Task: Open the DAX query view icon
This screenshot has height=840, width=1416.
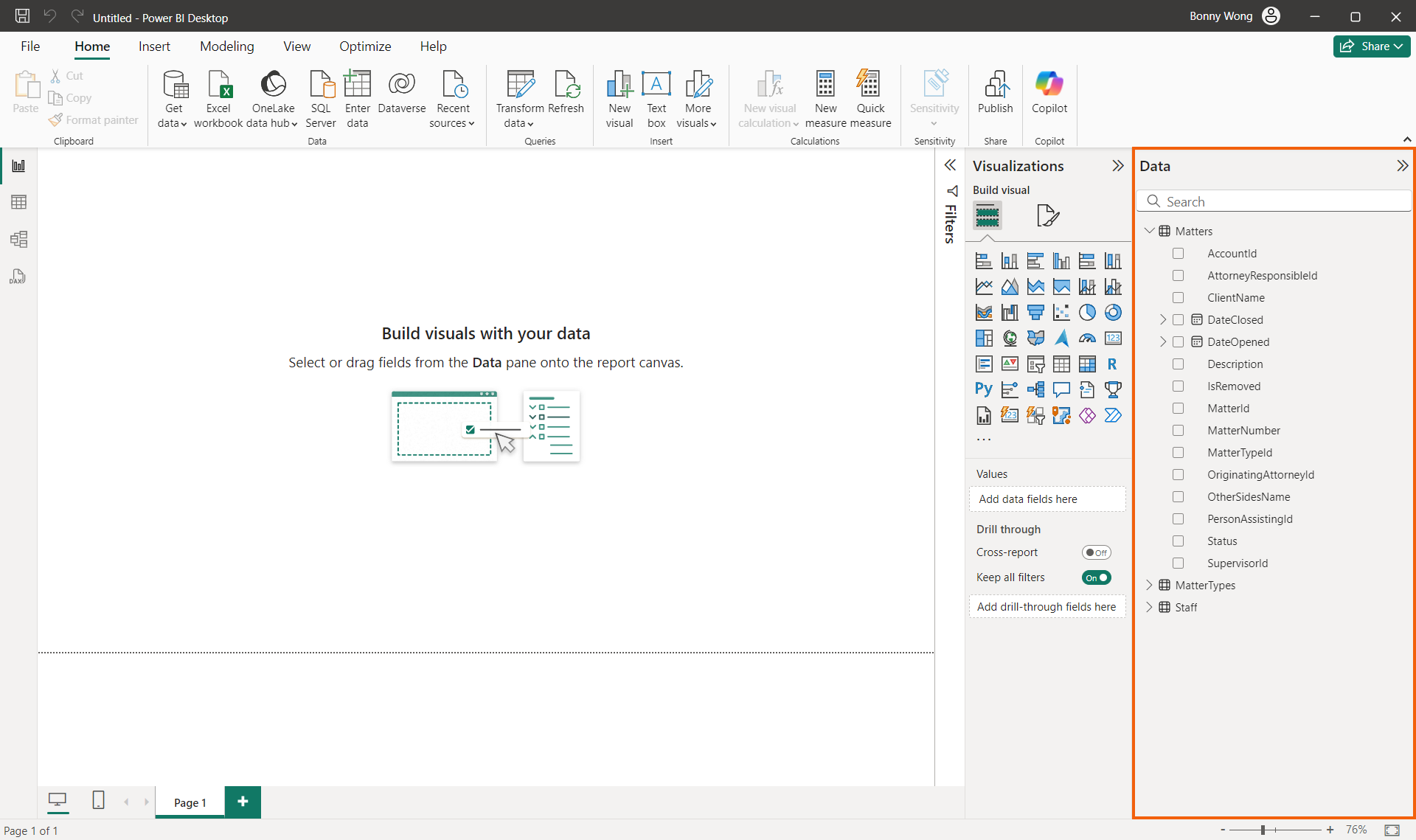Action: tap(18, 277)
